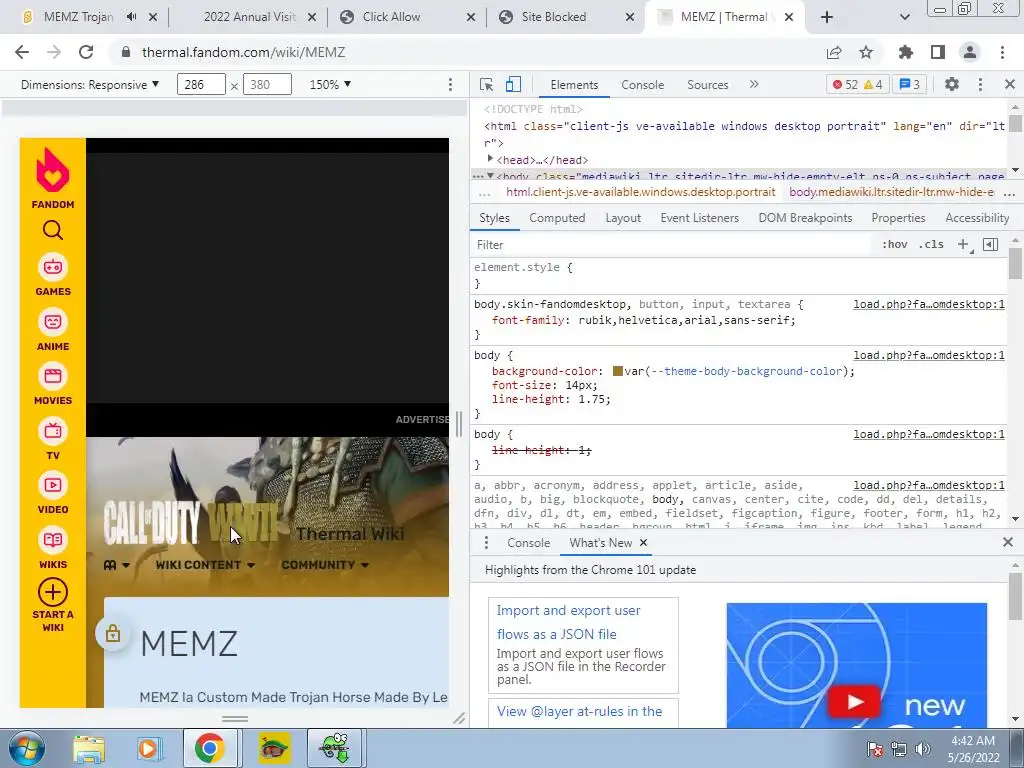Open the Properties tab

(898, 218)
